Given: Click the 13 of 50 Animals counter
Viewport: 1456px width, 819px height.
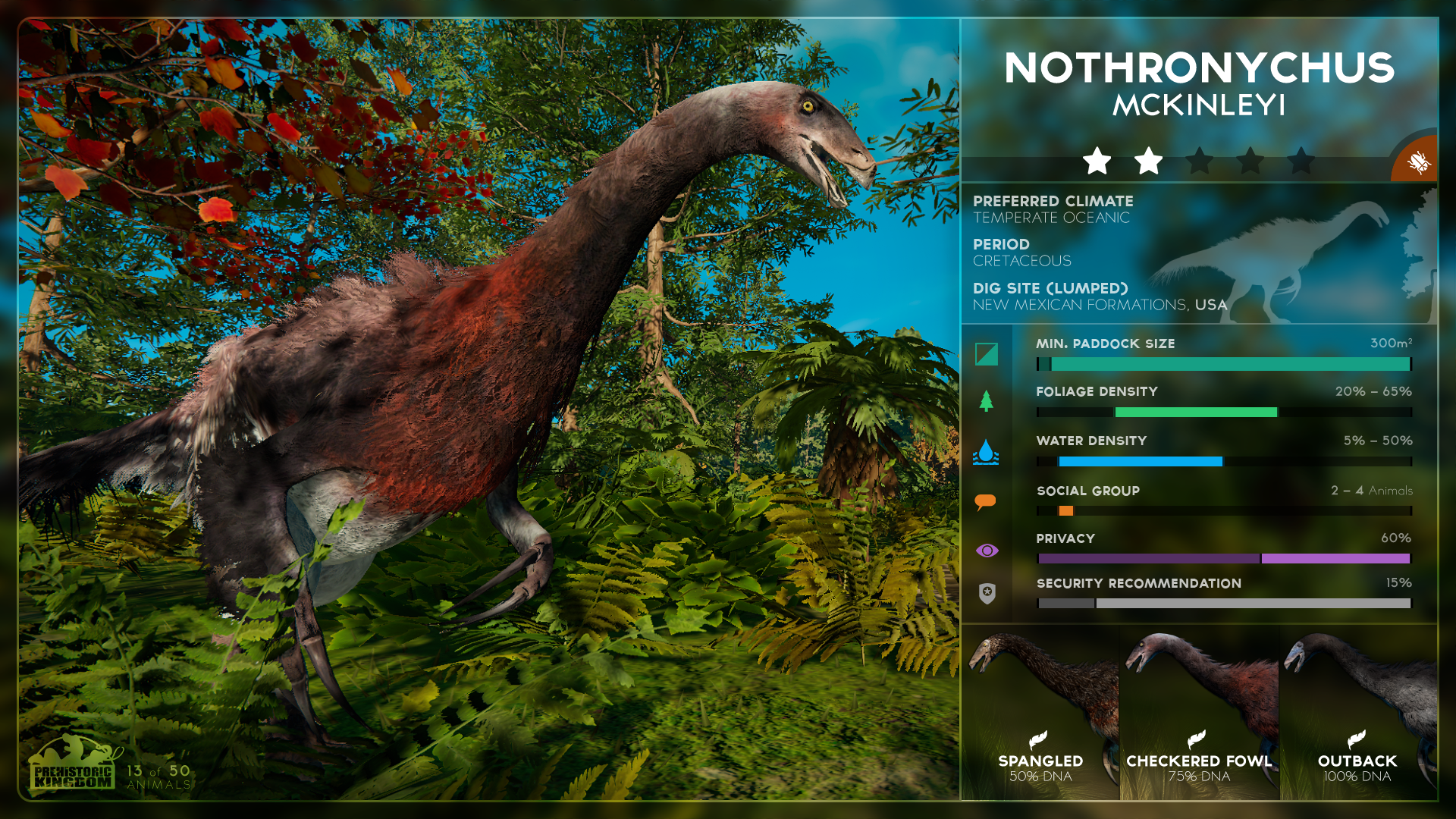Looking at the screenshot, I should click(x=158, y=777).
